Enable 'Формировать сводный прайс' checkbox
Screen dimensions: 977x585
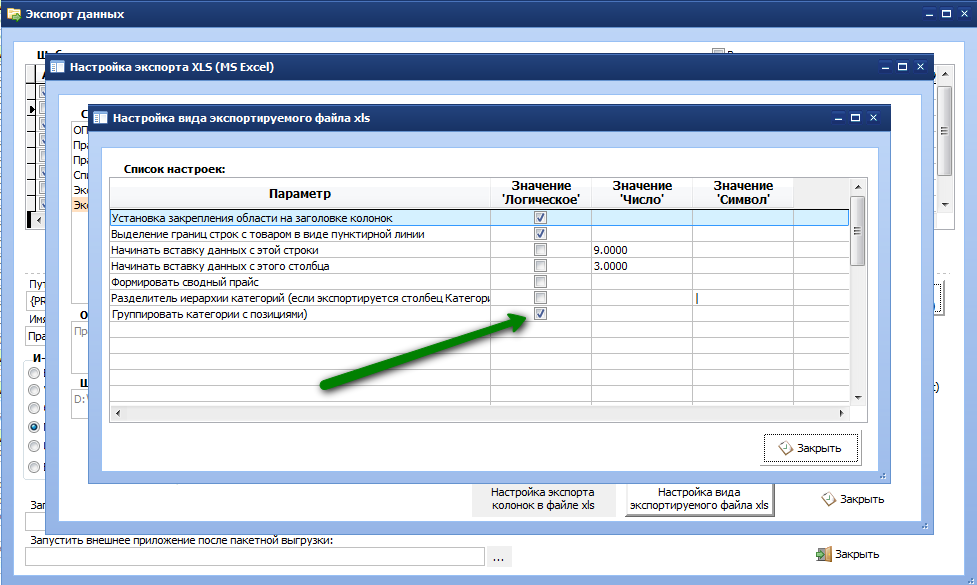(x=540, y=282)
